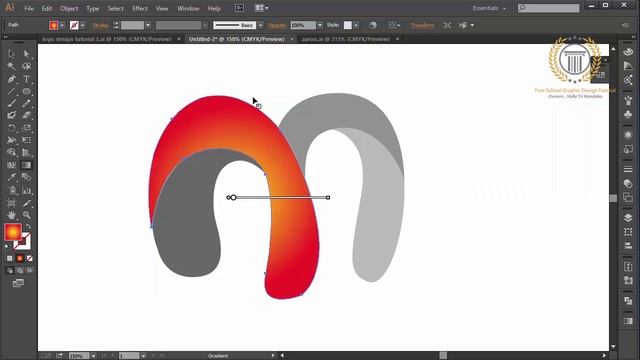Select the Pencil tool

coord(27,103)
